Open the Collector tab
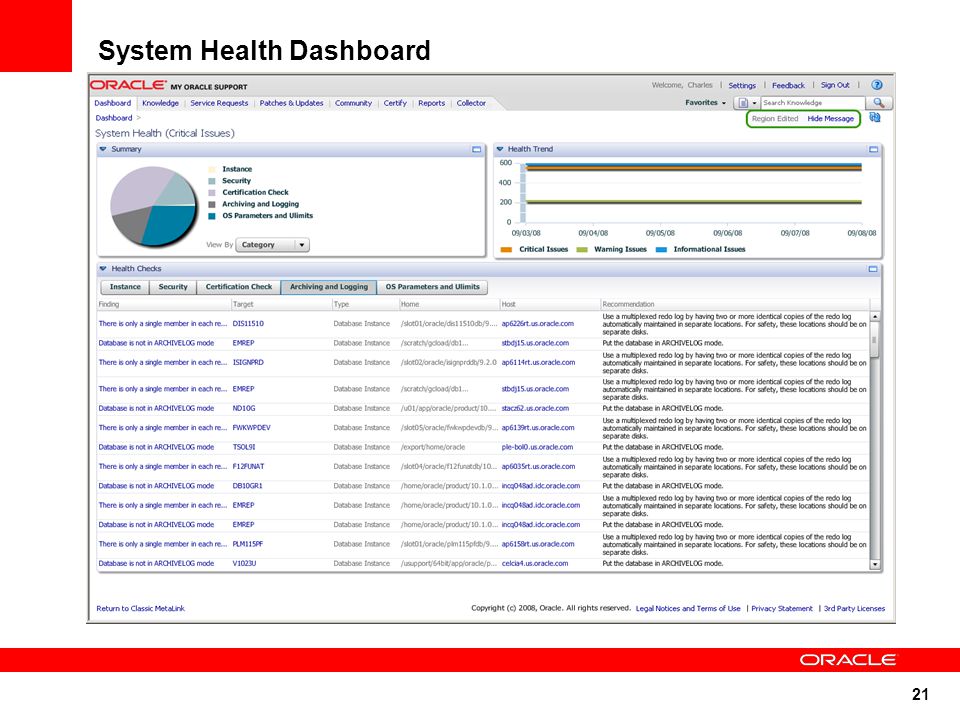 coord(471,103)
